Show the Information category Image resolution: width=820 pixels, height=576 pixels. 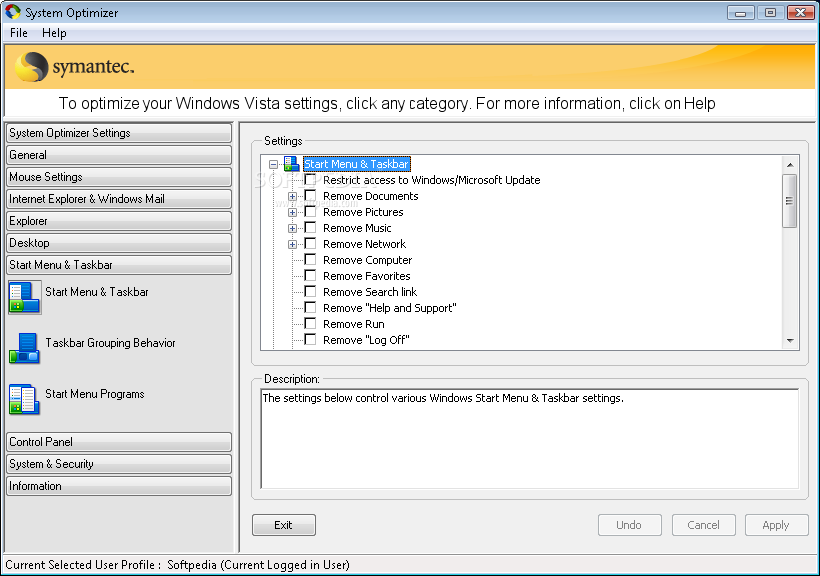click(x=119, y=485)
